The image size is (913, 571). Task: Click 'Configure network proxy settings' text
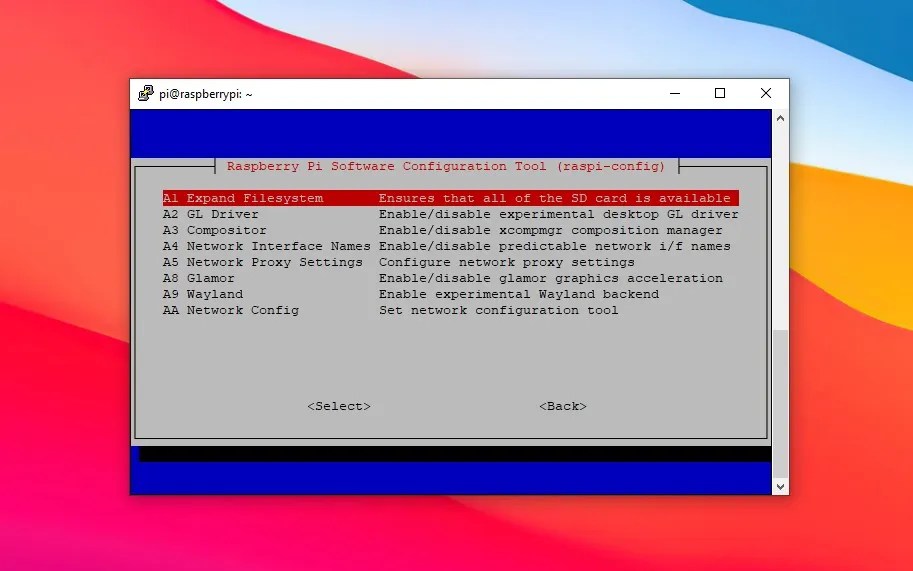point(507,262)
